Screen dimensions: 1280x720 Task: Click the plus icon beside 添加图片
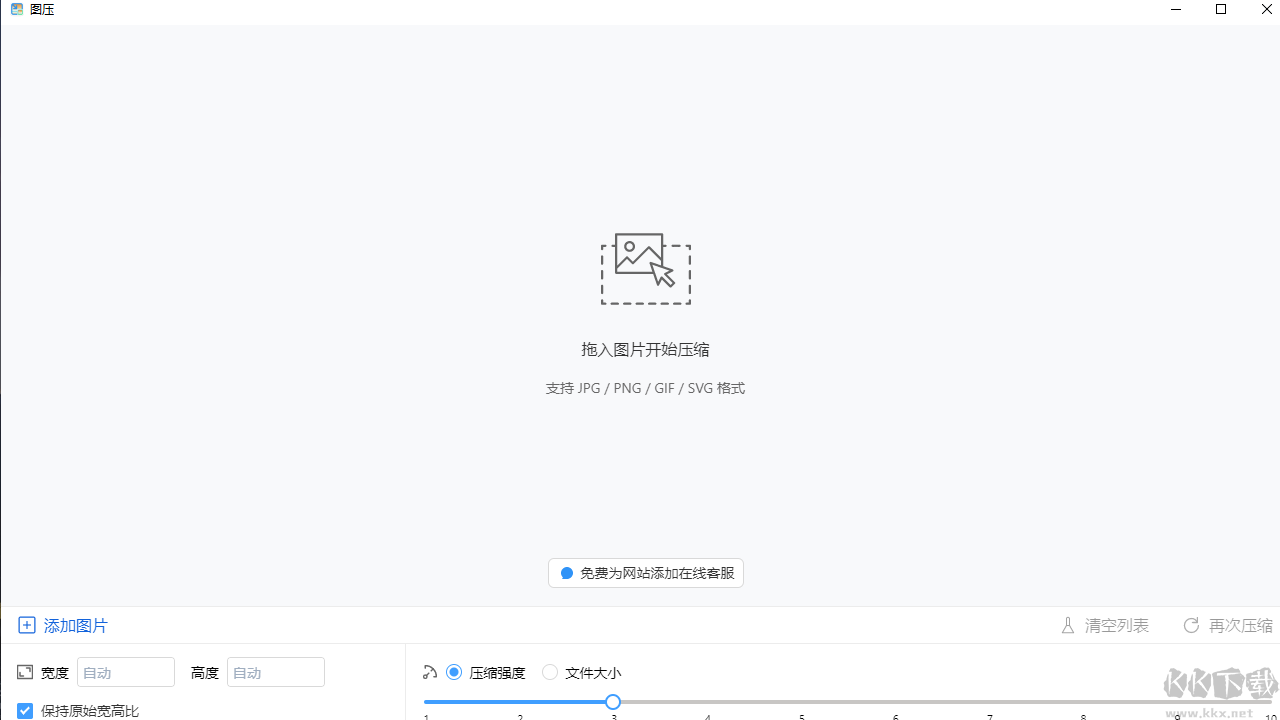[27, 625]
